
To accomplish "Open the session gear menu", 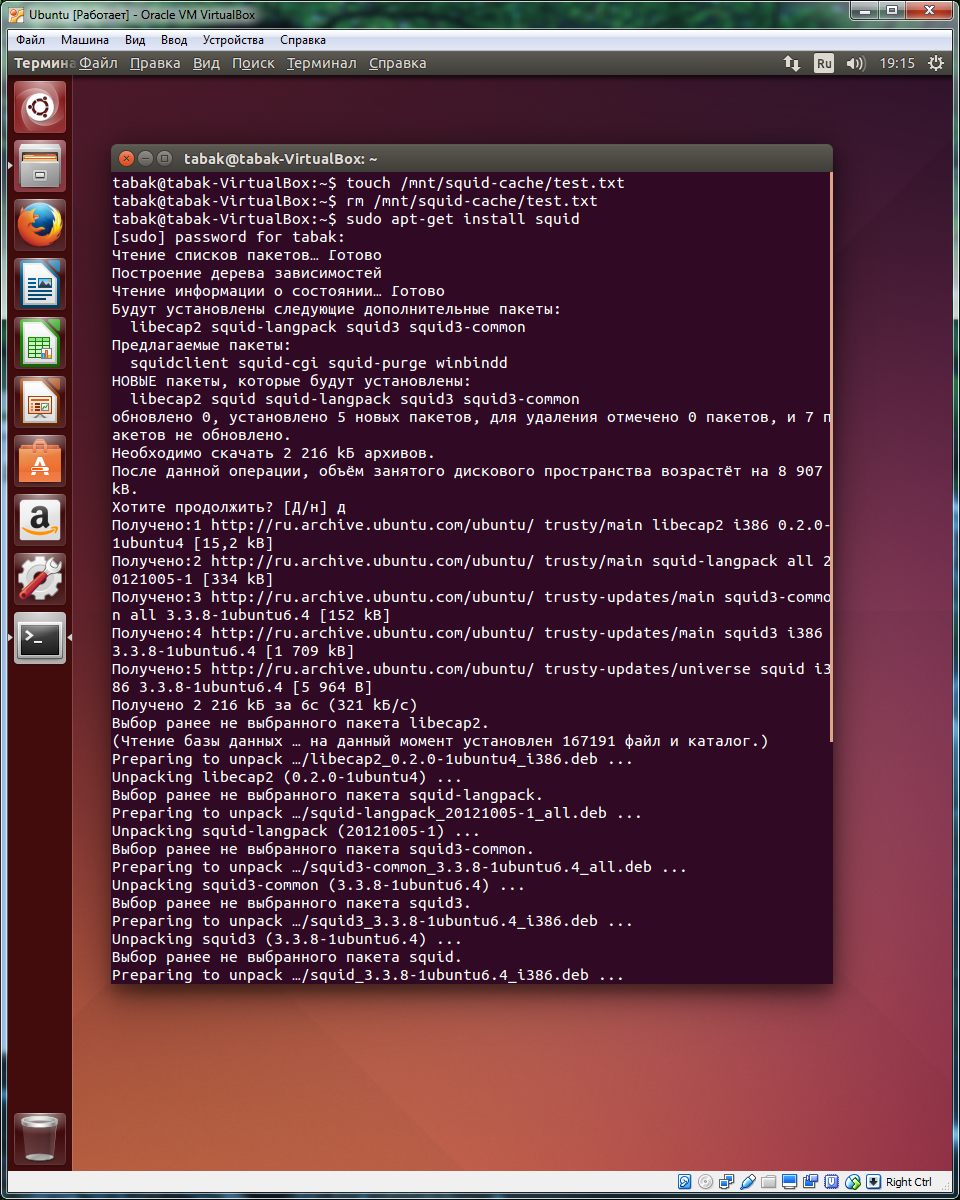I will coord(935,63).
